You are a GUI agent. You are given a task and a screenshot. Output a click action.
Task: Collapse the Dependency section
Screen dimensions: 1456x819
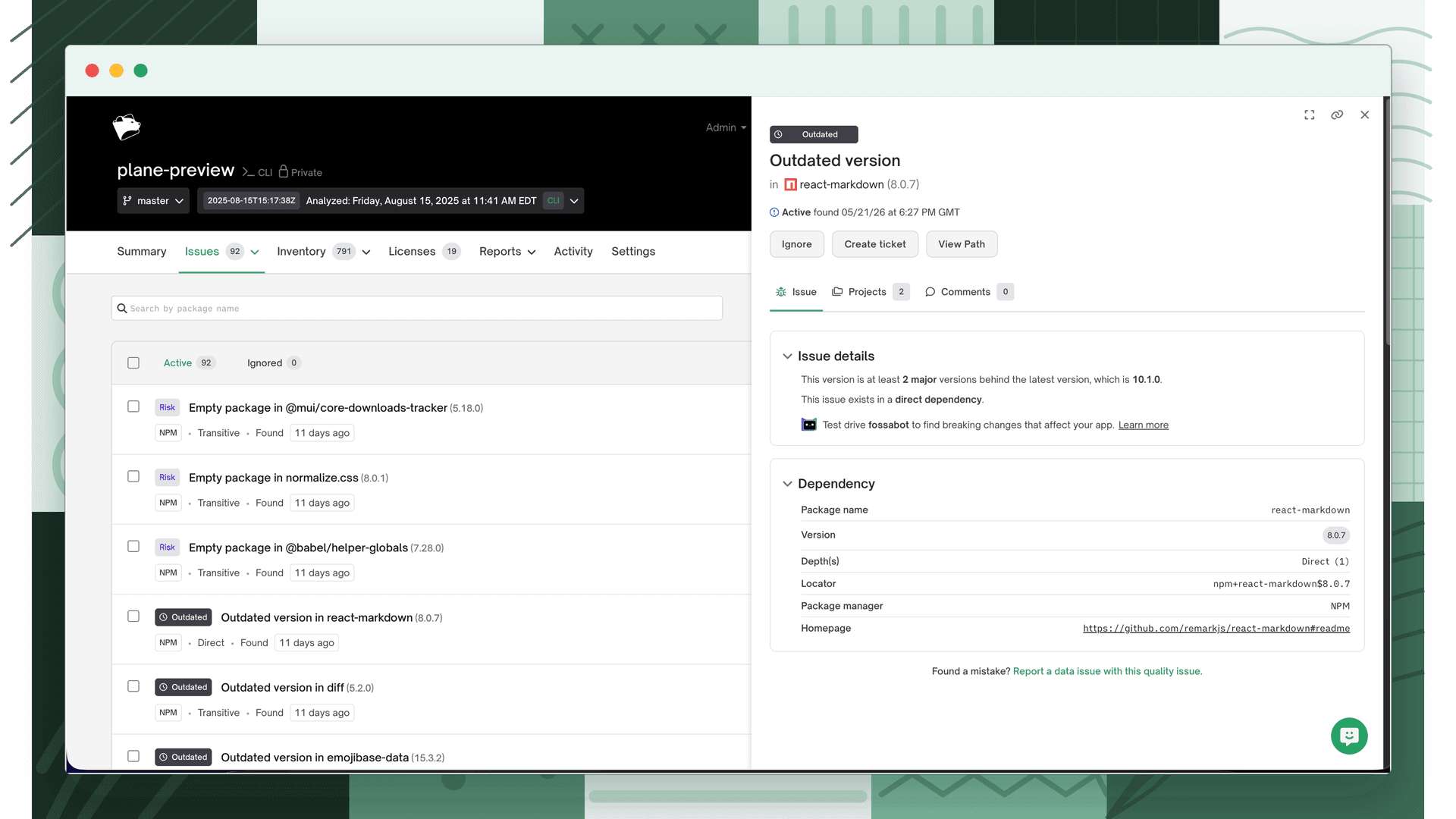(787, 484)
